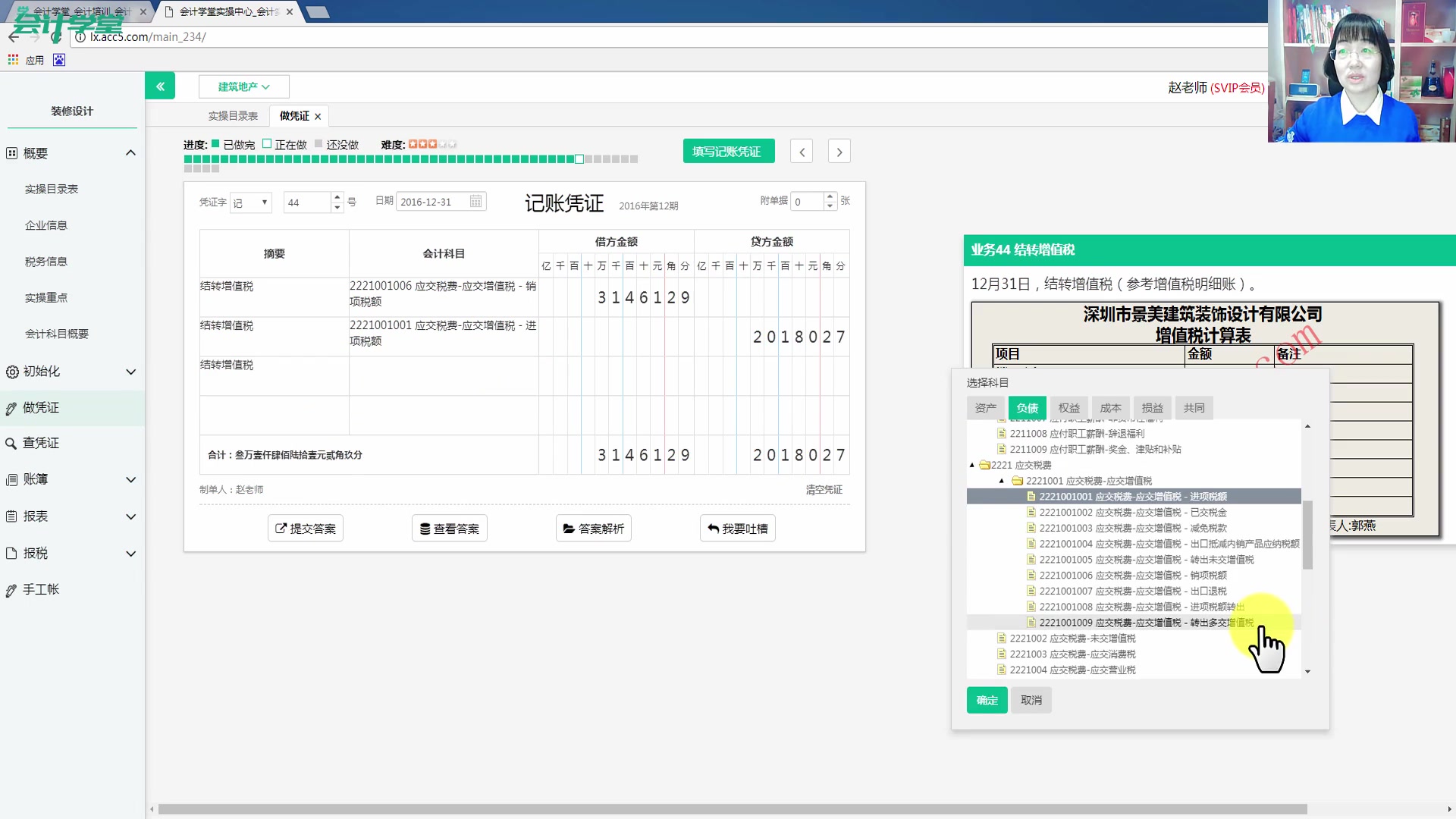Go to next exercise arrow
This screenshot has width=1456, height=819.
(x=839, y=152)
